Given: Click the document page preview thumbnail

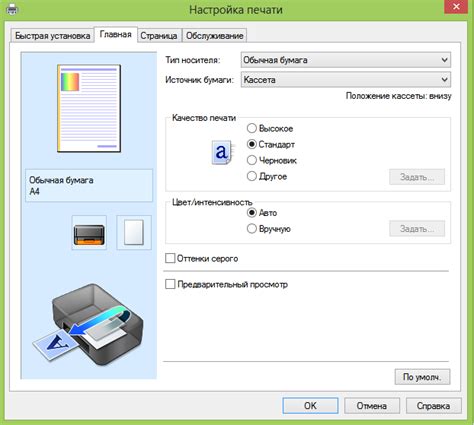Looking at the screenshot, I should [x=89, y=108].
